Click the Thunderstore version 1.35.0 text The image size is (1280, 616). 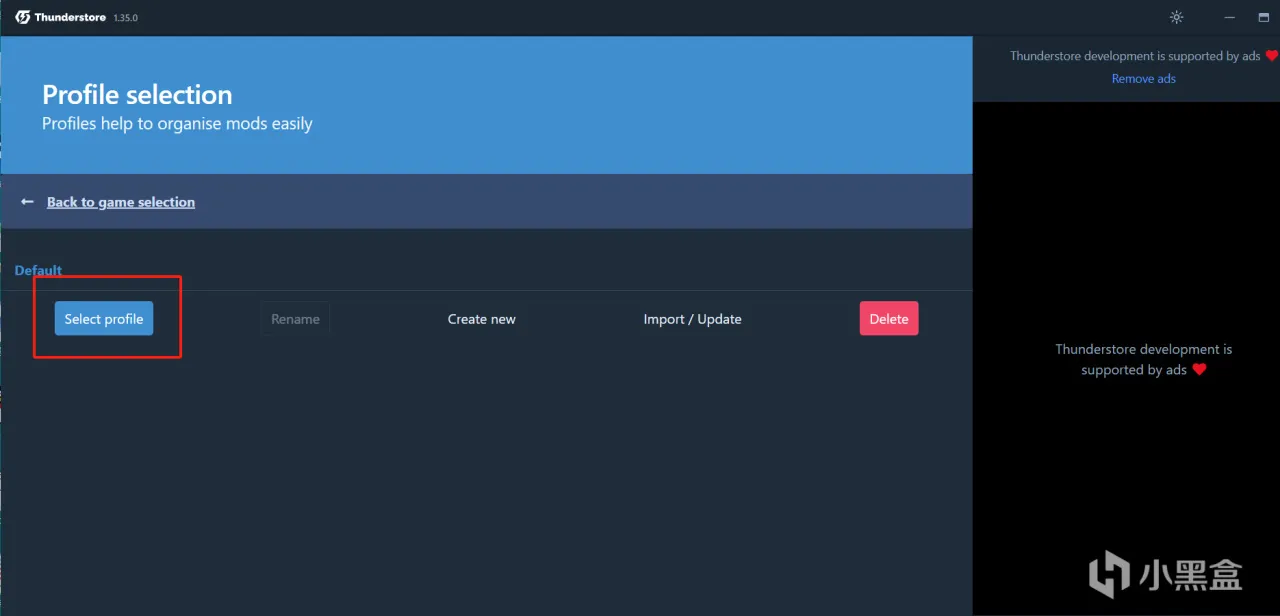coord(125,18)
